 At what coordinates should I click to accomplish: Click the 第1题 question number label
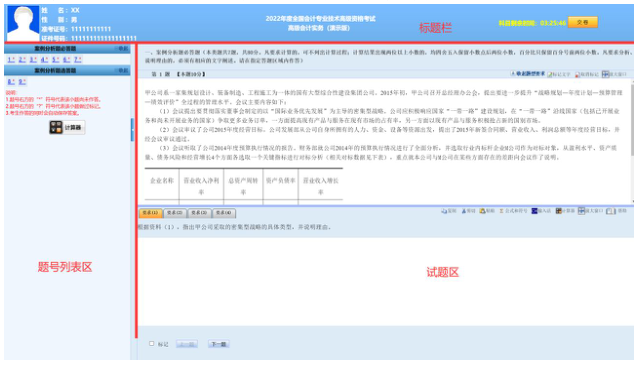160,74
